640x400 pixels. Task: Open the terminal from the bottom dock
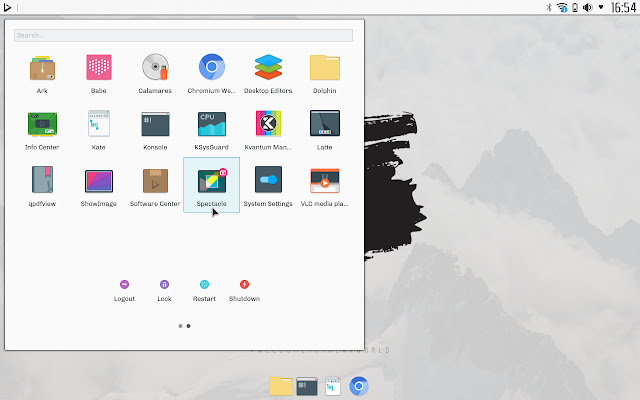(x=307, y=386)
